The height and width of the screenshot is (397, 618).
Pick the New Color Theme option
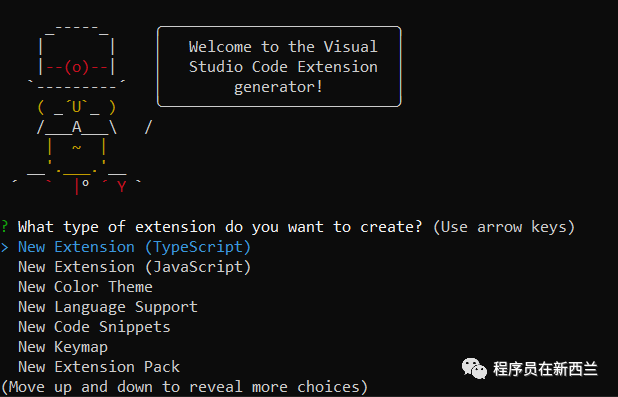click(85, 287)
